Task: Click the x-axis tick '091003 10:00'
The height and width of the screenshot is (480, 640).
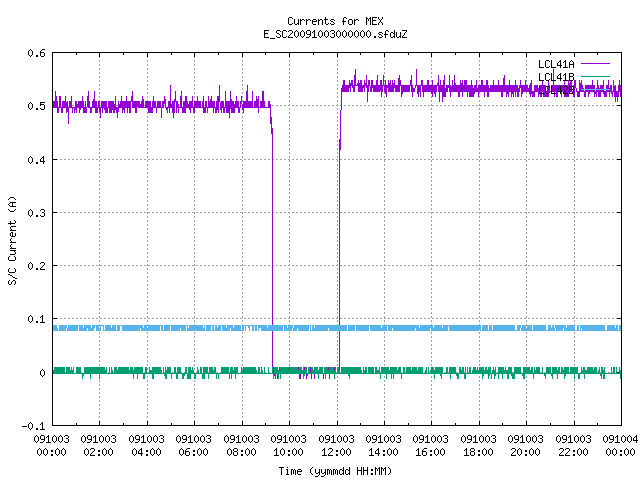Action: point(289,445)
